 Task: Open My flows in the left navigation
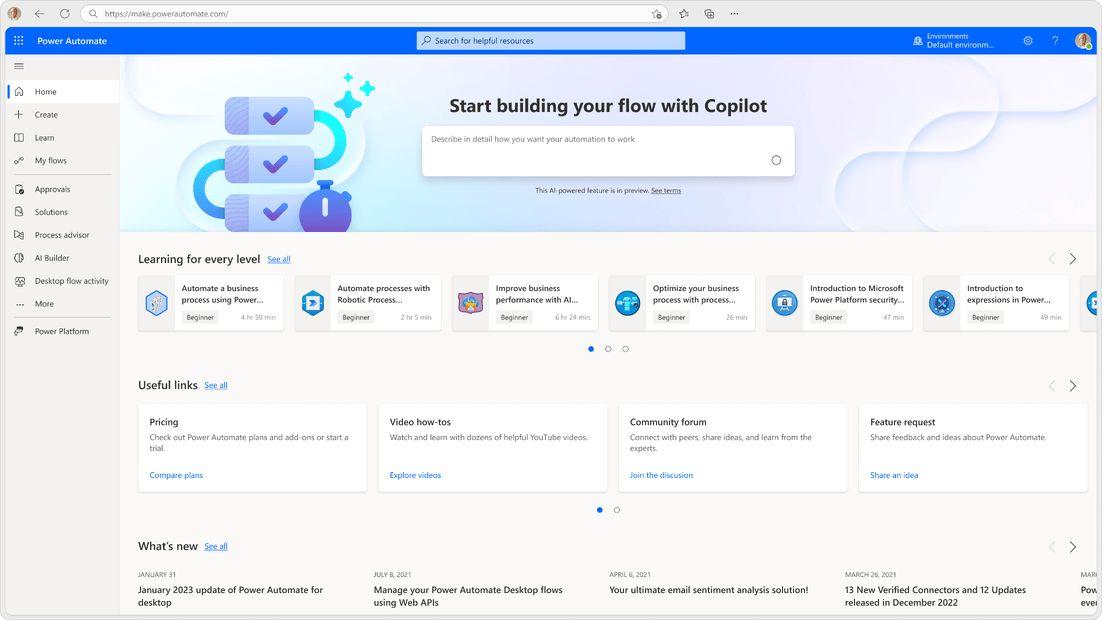click(63, 160)
